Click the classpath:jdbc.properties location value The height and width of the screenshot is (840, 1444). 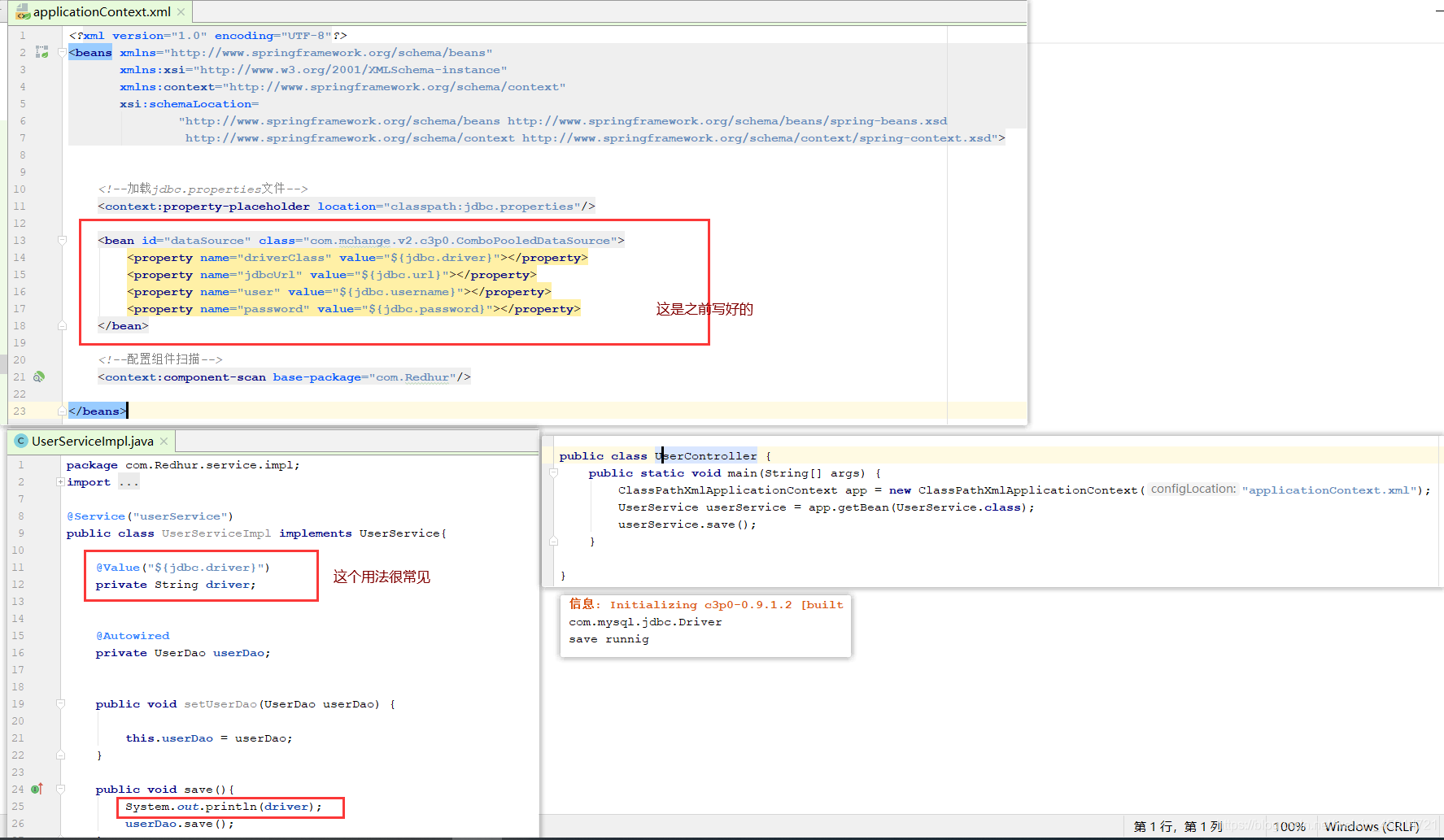[482, 206]
